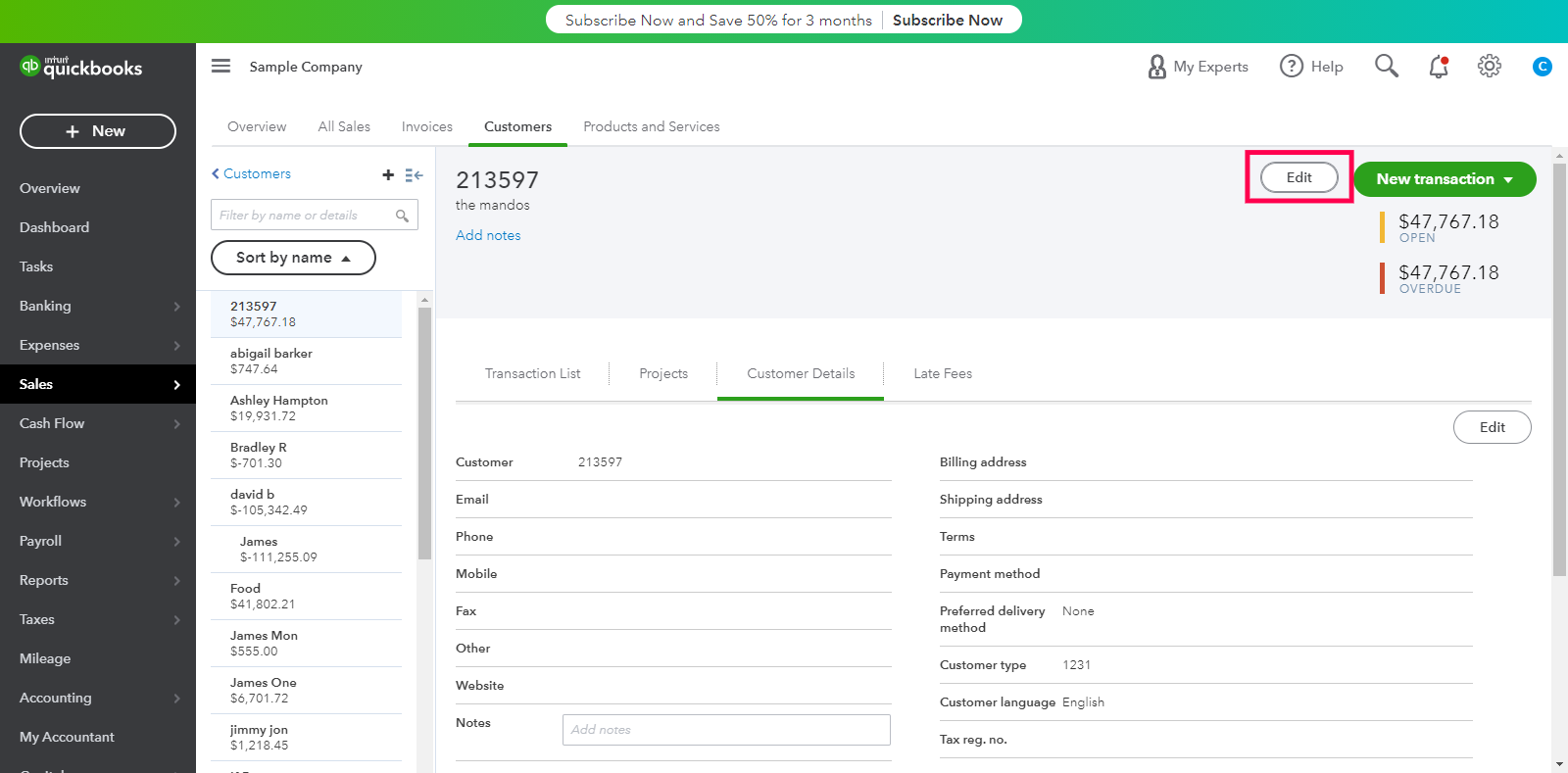Select customer Food
Viewport: 1568px width, 773px height.
tap(306, 597)
